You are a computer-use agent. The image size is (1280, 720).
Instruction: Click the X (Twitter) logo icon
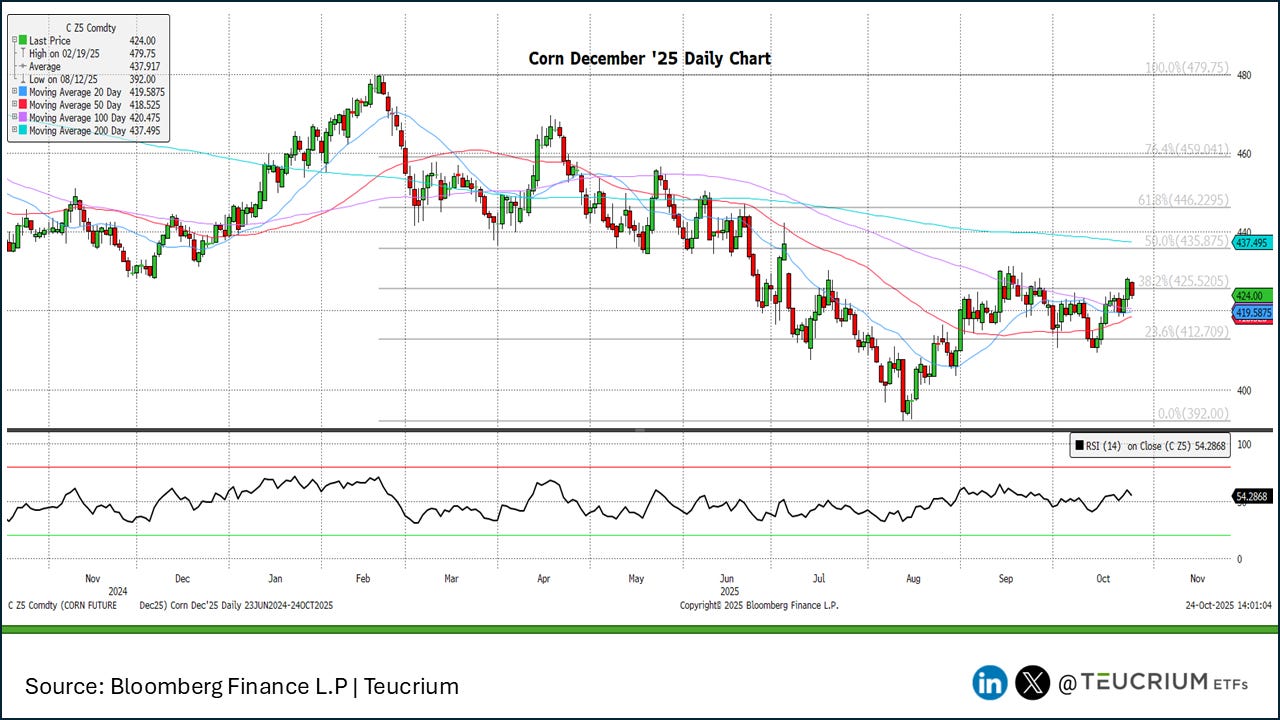click(x=1033, y=683)
